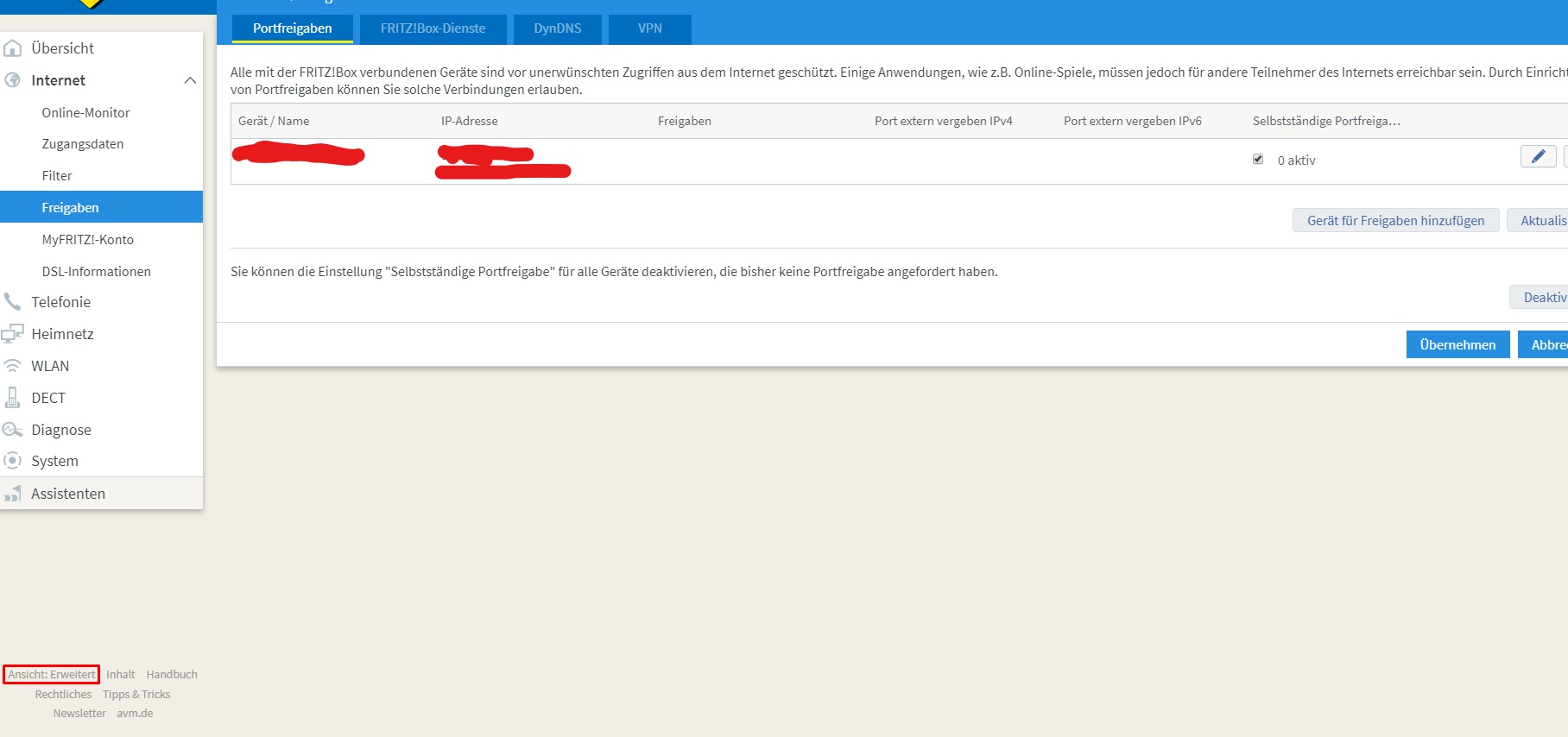The image size is (1568, 737).
Task: Open the Rechtliches footer link
Action: pyautogui.click(x=63, y=694)
